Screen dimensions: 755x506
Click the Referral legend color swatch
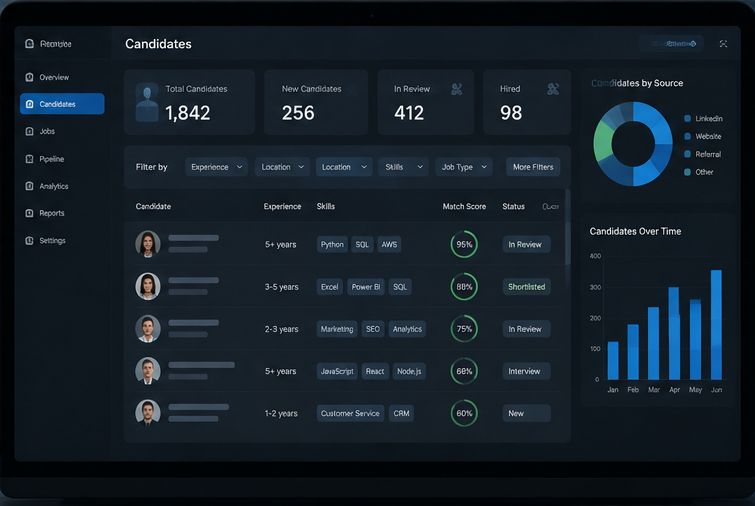click(x=688, y=154)
